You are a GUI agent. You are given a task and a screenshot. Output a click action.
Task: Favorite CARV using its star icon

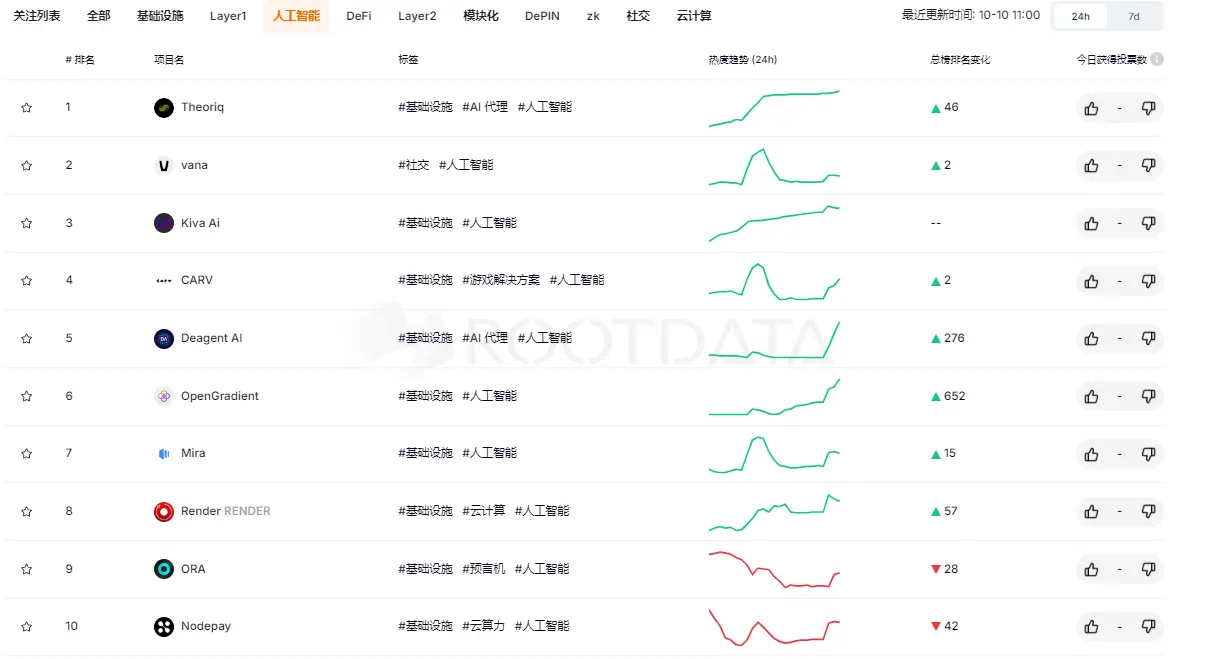click(26, 280)
